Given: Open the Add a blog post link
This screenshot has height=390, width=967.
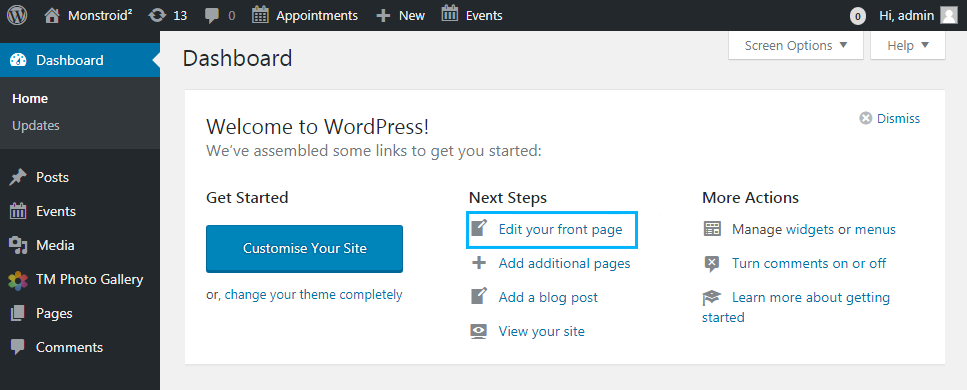Looking at the screenshot, I should 548,297.
